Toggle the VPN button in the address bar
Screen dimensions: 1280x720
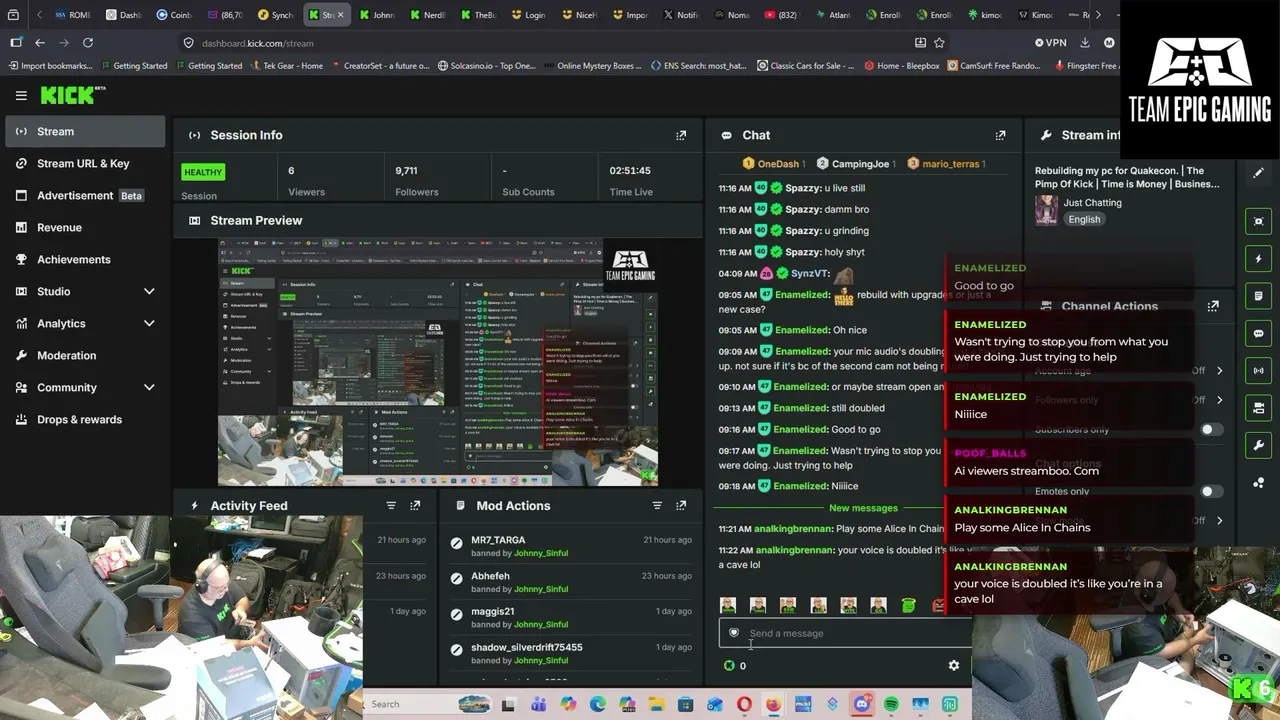coord(1051,43)
